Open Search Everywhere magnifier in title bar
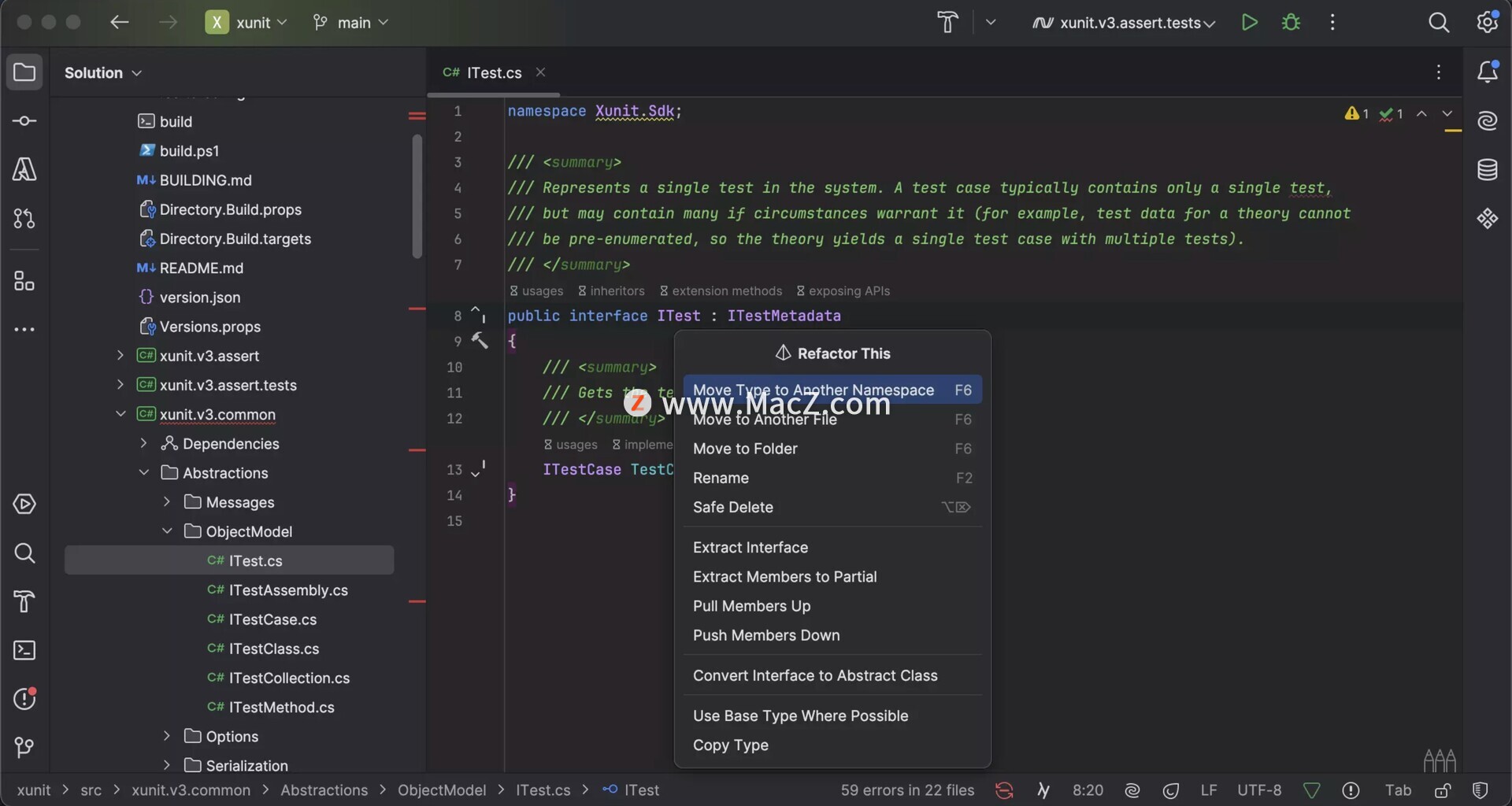 1438,22
